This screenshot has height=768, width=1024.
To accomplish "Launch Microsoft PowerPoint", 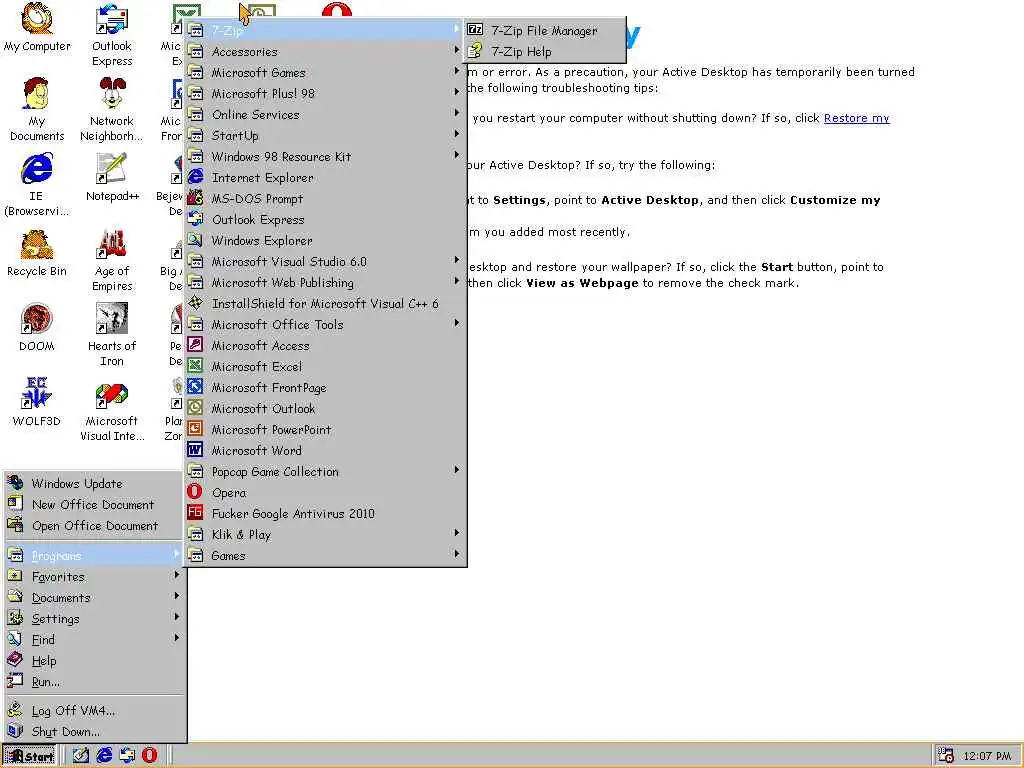I will point(325,429).
